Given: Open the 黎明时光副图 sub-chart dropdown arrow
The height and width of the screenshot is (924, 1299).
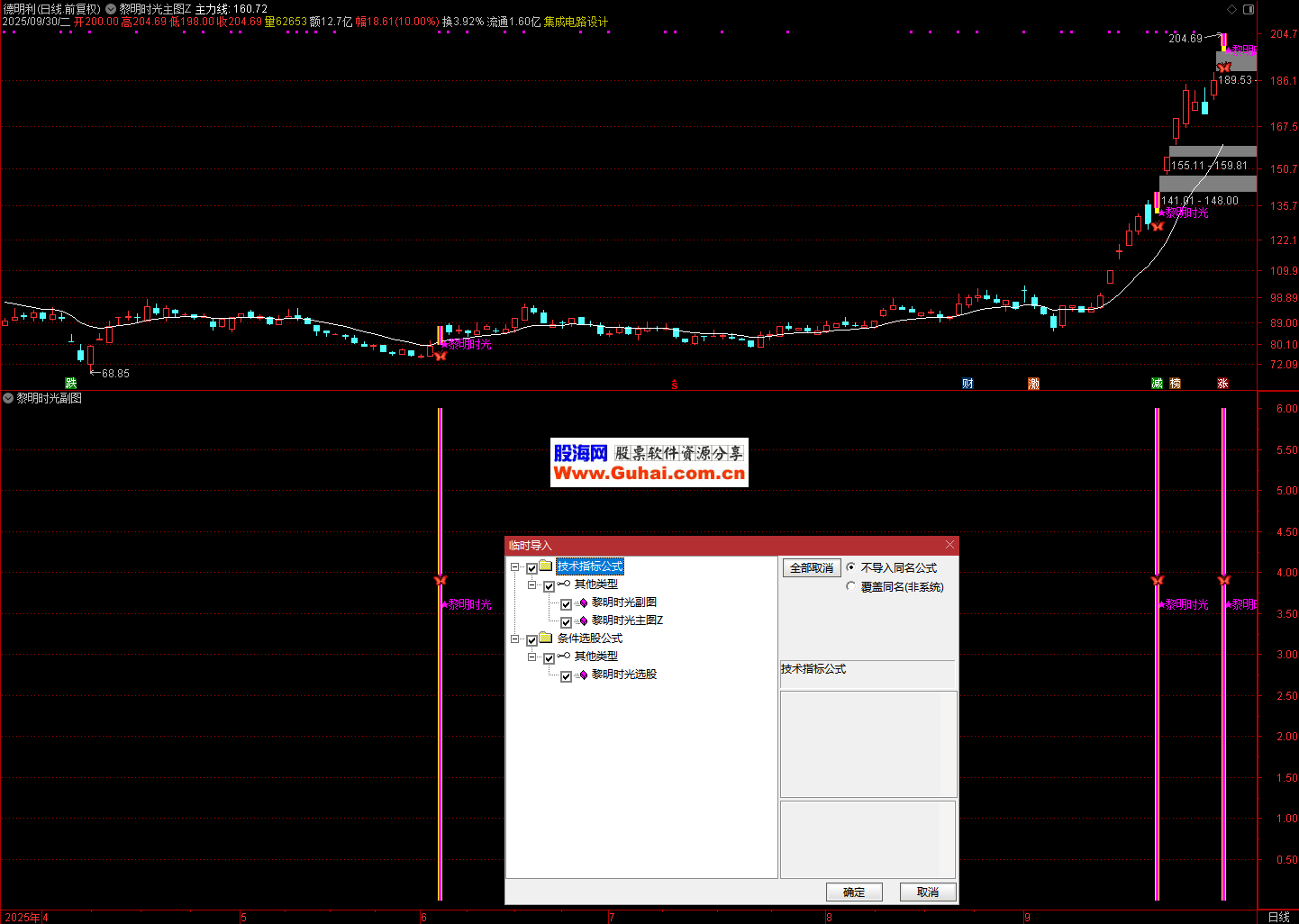Looking at the screenshot, I should tap(8, 398).
